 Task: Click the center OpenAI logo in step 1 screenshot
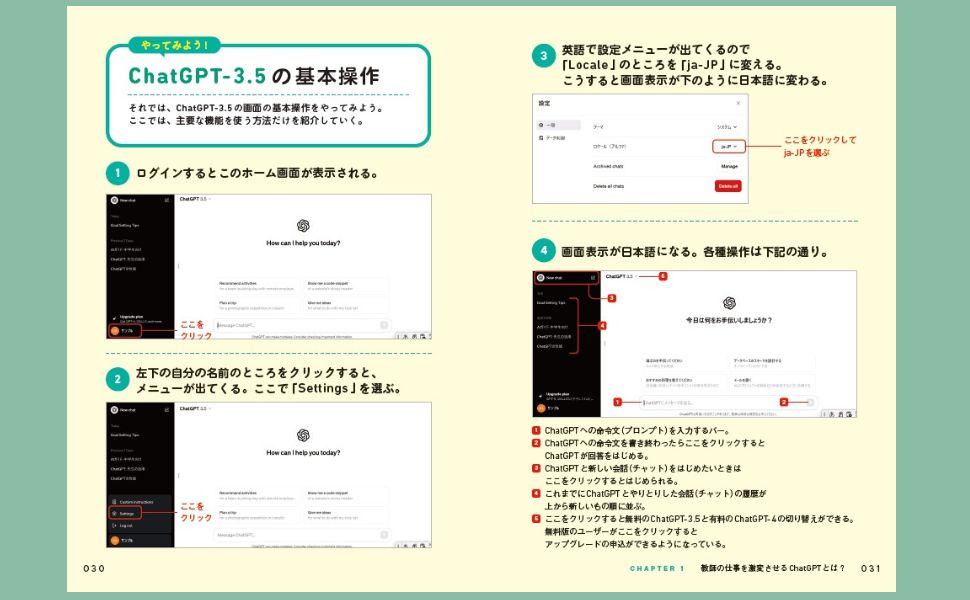click(303, 226)
